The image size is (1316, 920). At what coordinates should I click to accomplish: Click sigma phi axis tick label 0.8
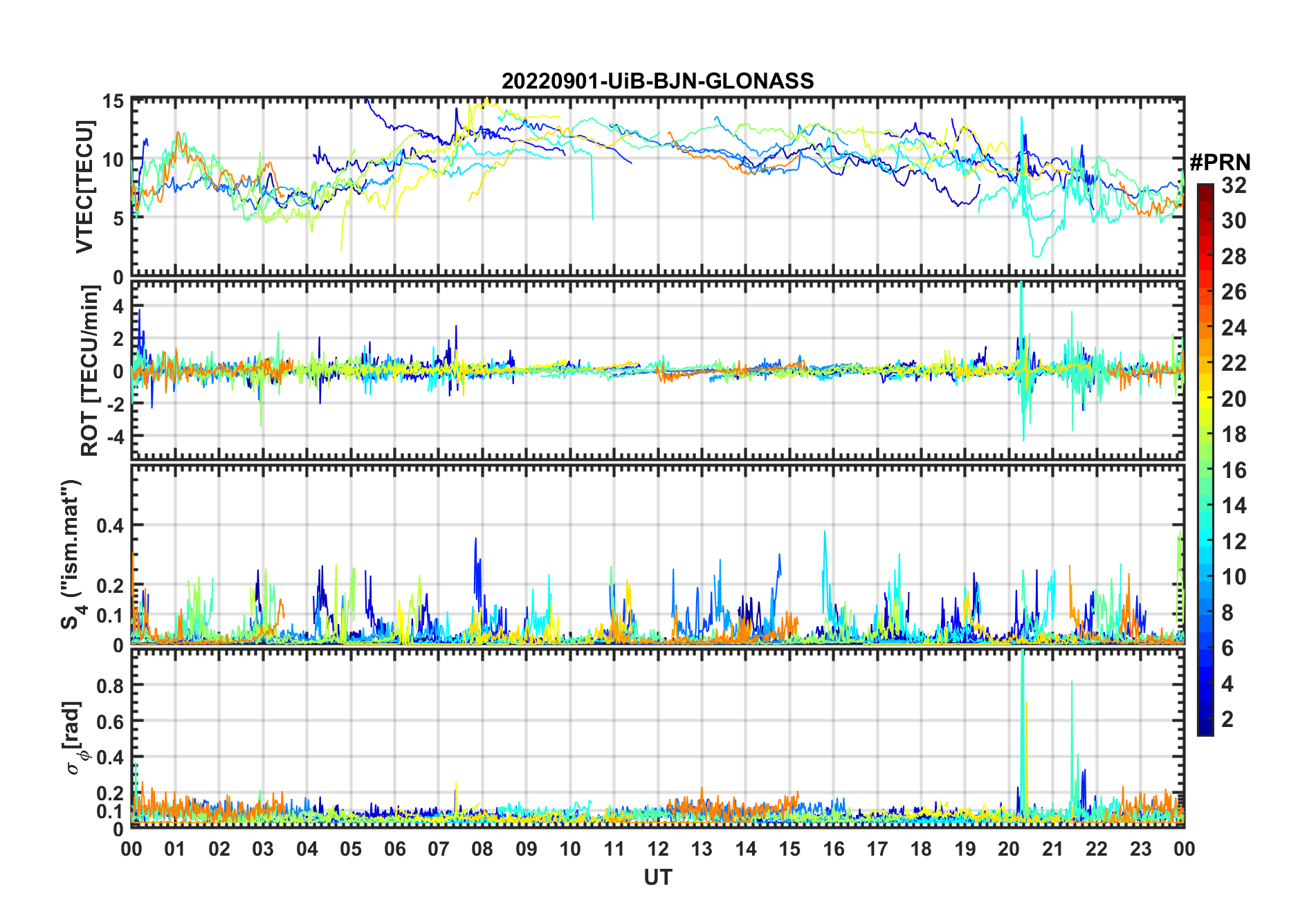[x=110, y=686]
